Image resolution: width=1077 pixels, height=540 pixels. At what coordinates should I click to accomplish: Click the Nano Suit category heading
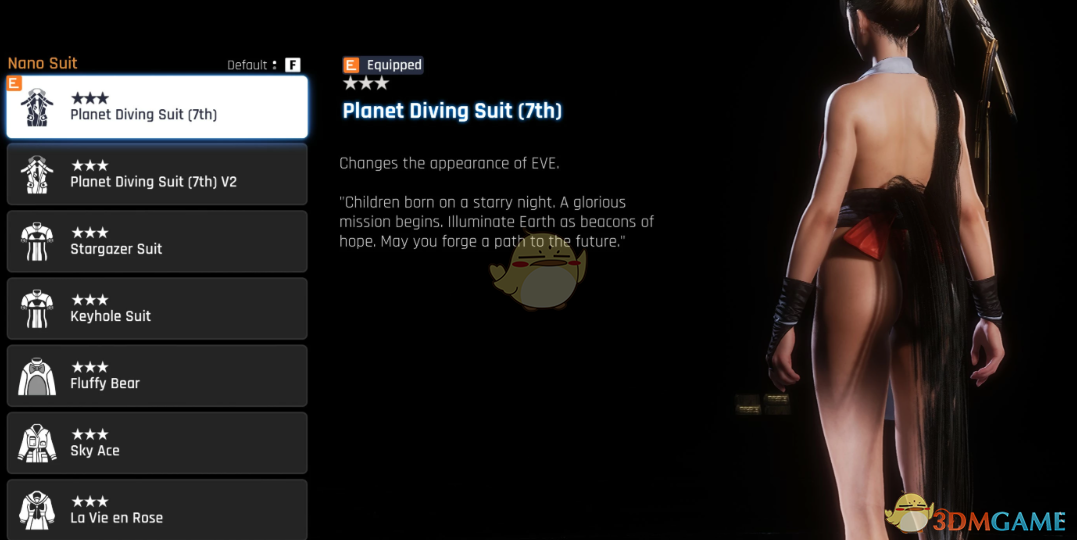point(43,63)
